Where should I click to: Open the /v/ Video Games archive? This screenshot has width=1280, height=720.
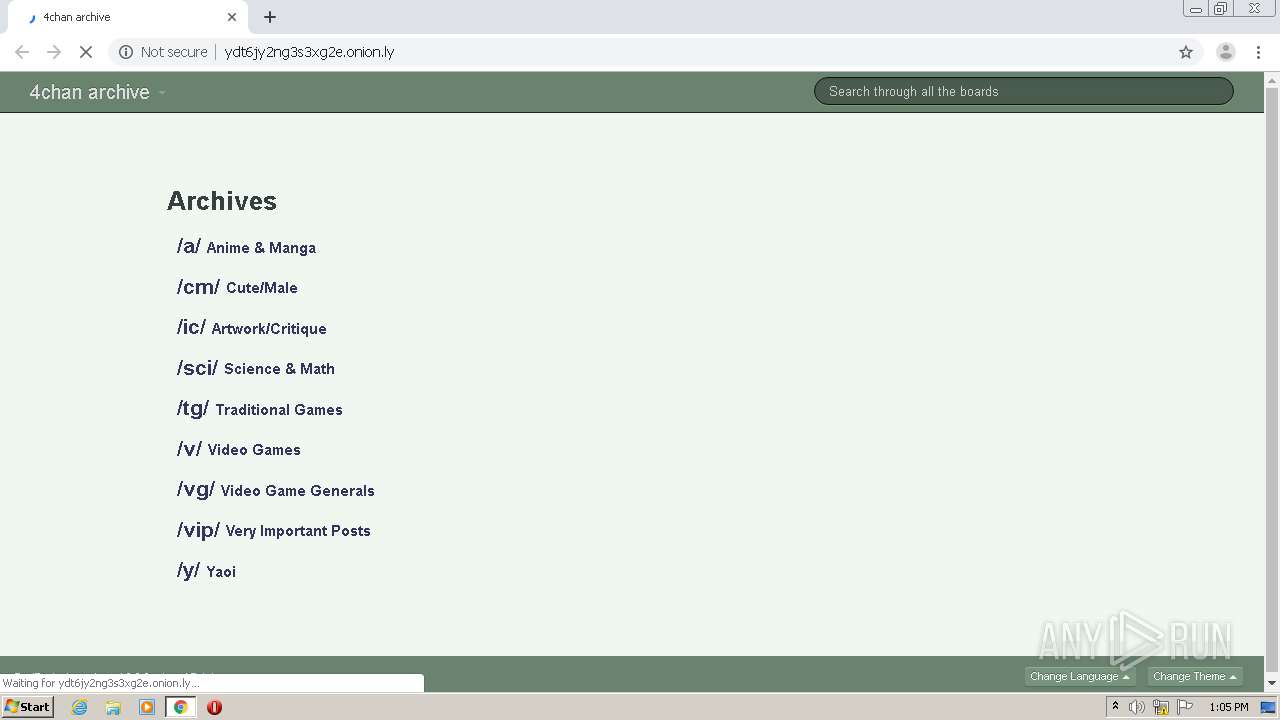tap(239, 449)
